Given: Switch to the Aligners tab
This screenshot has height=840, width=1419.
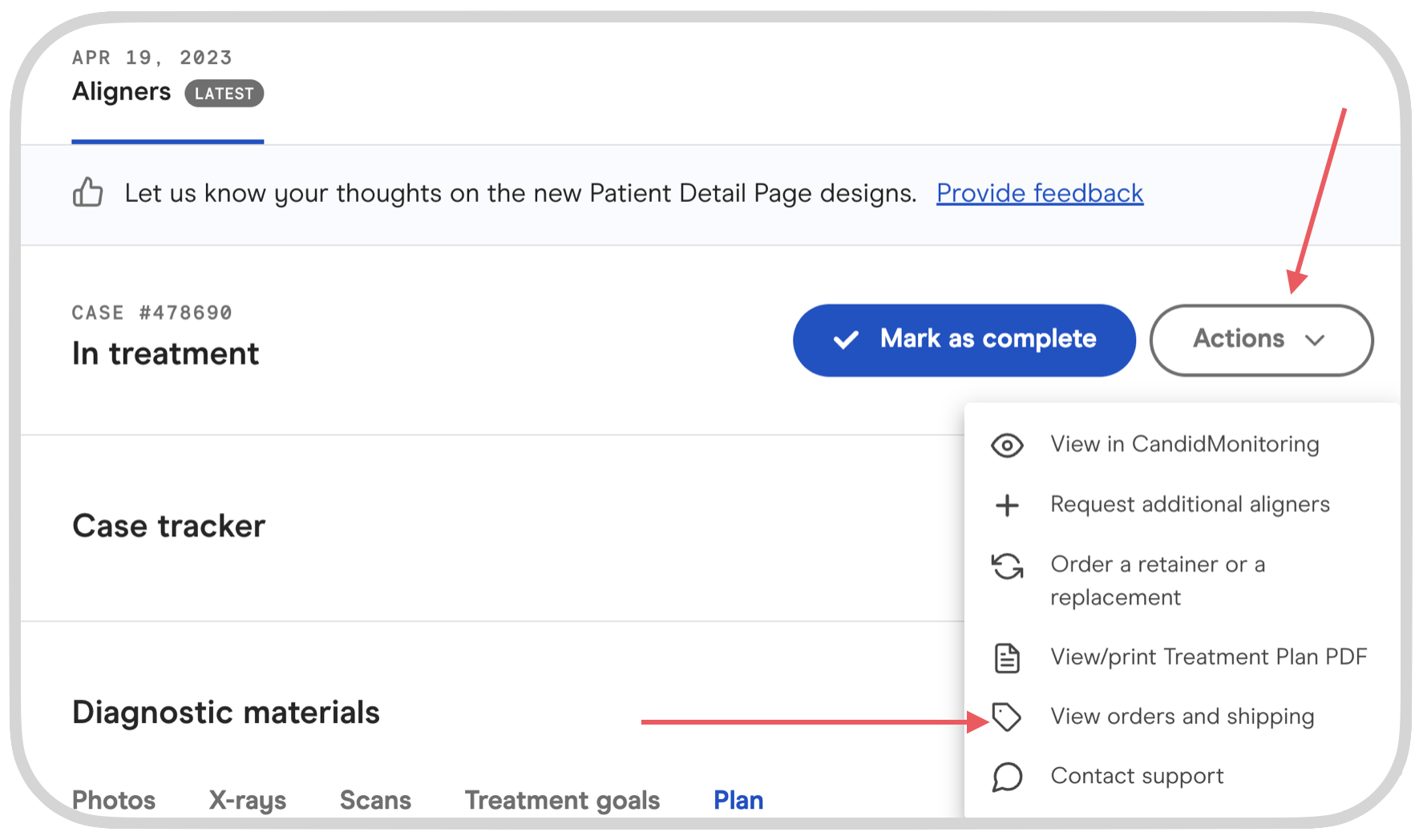Looking at the screenshot, I should (122, 92).
